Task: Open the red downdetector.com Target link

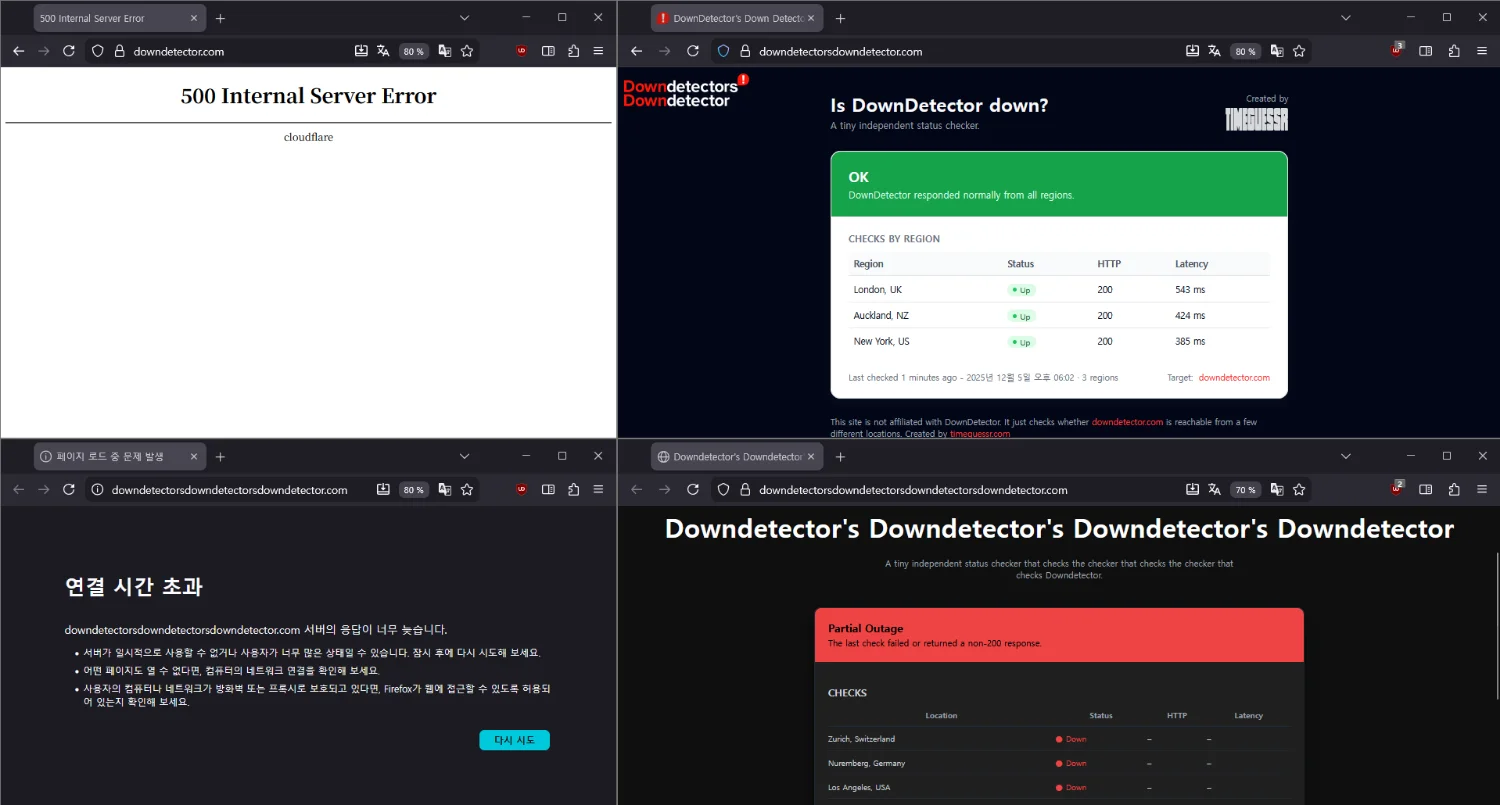Action: [1234, 378]
